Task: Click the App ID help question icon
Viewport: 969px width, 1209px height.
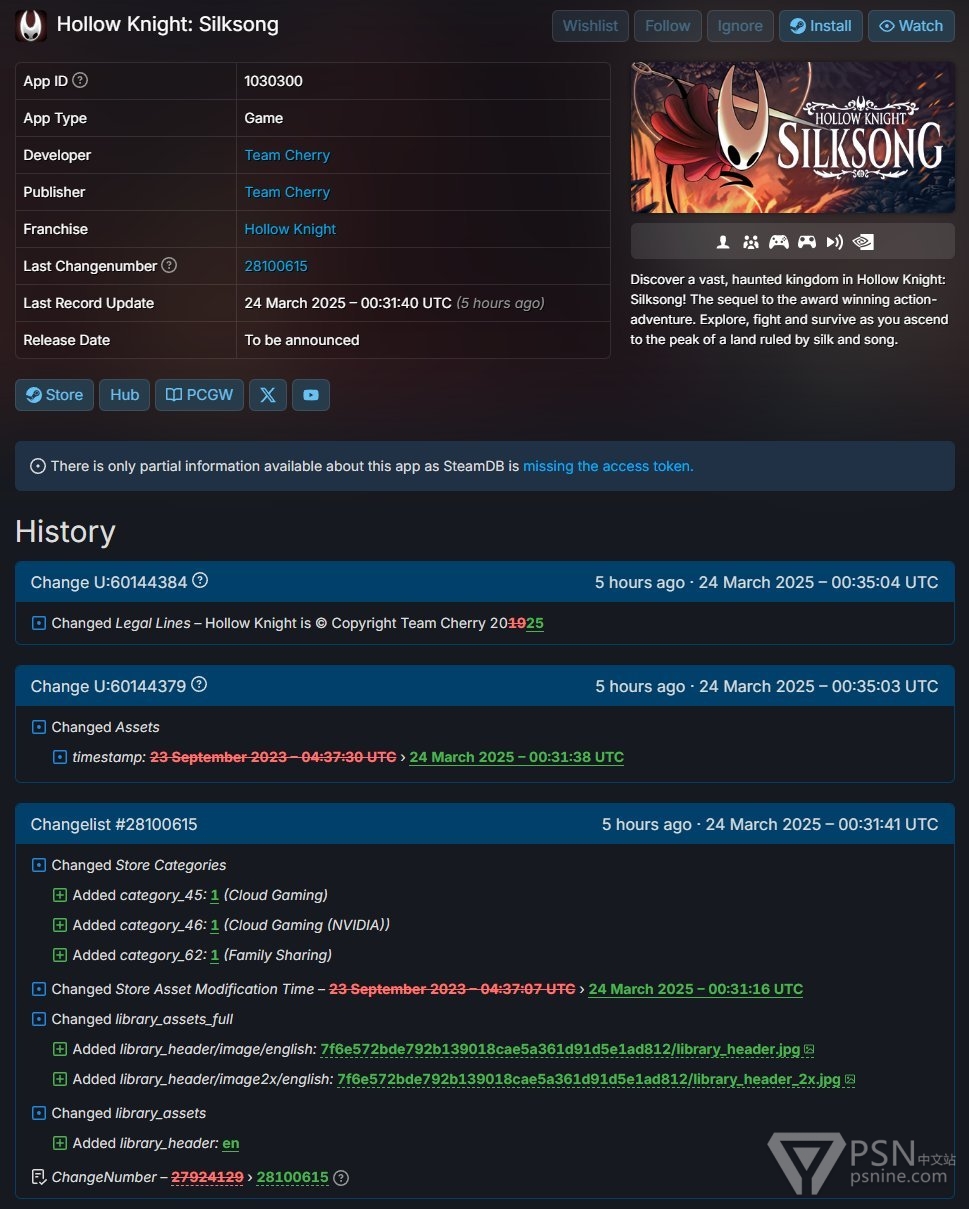Action: pos(81,80)
